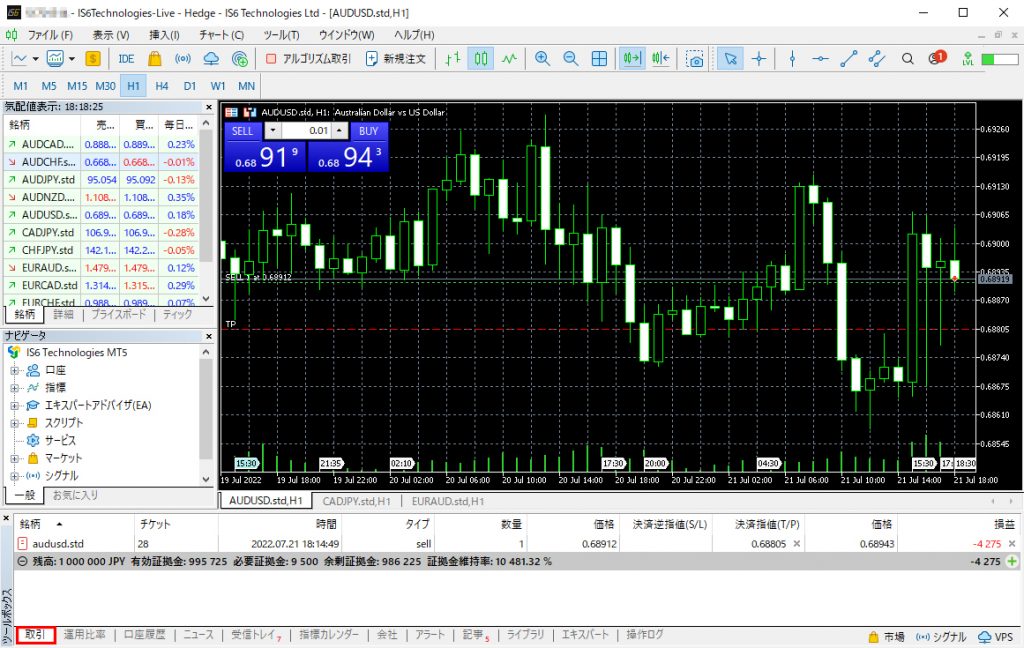The image size is (1024, 648).
Task: Tile chart windows with grid icon
Action: click(599, 59)
